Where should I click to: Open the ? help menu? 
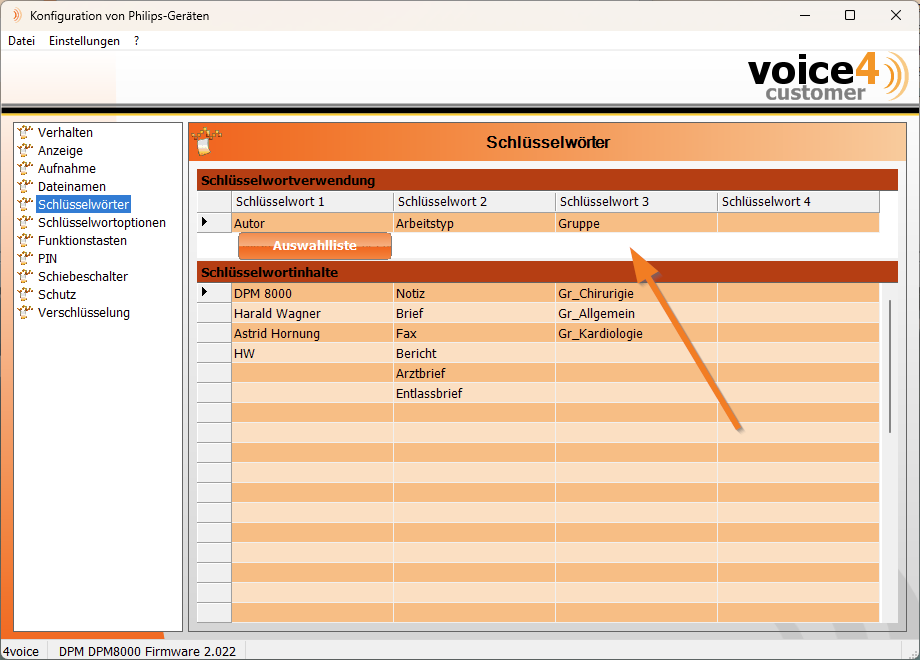(137, 40)
